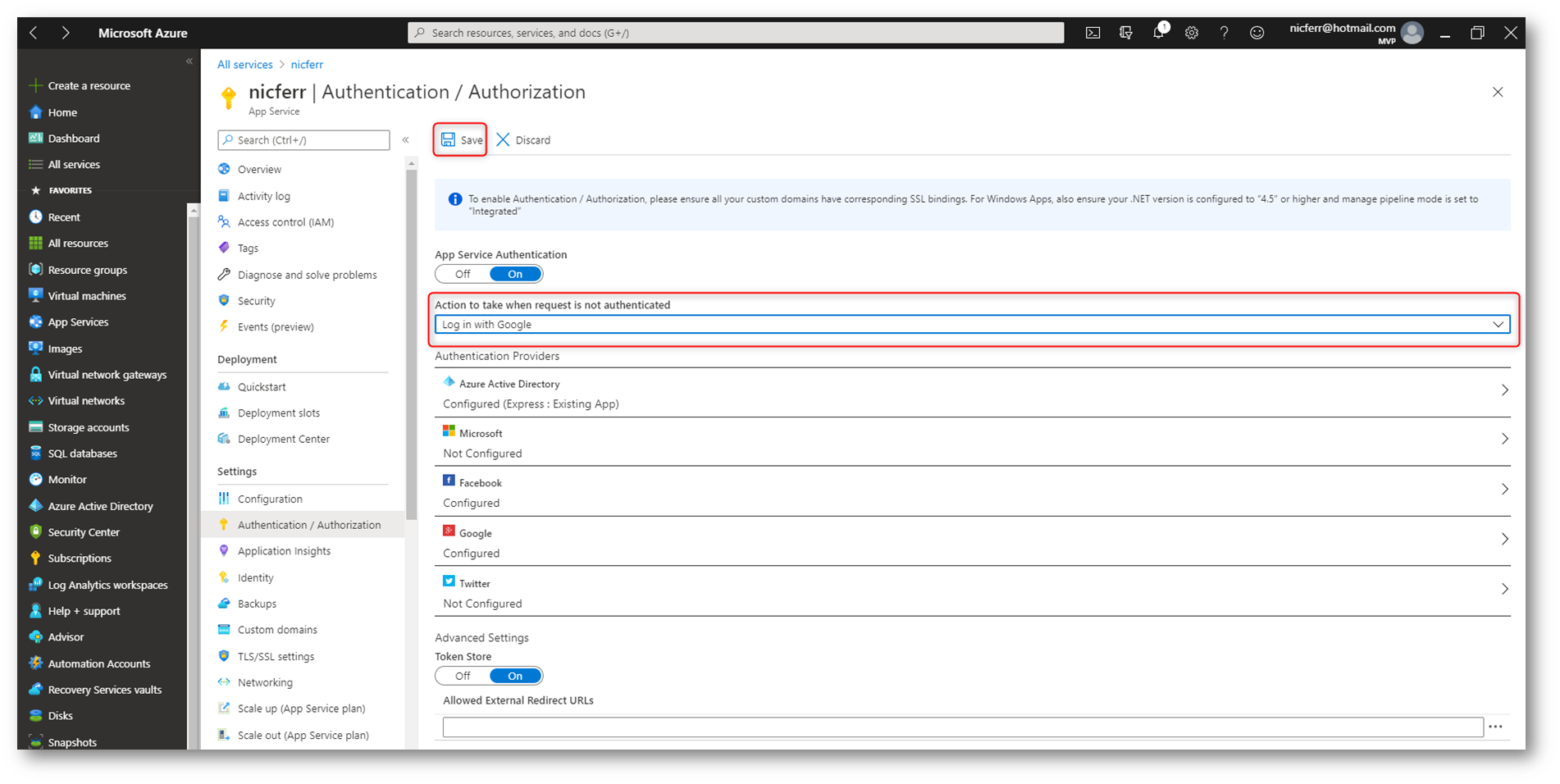Click the Recovery Services vaults icon

[35, 690]
